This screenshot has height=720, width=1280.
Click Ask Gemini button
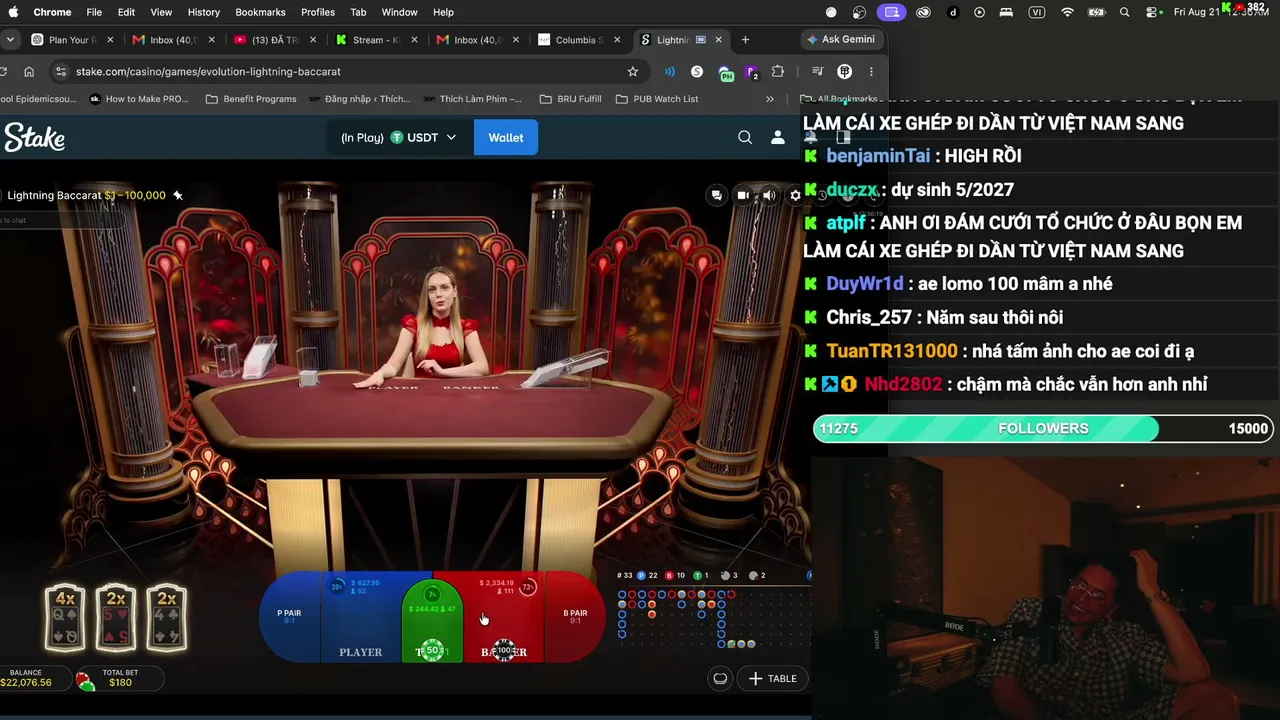click(x=841, y=40)
